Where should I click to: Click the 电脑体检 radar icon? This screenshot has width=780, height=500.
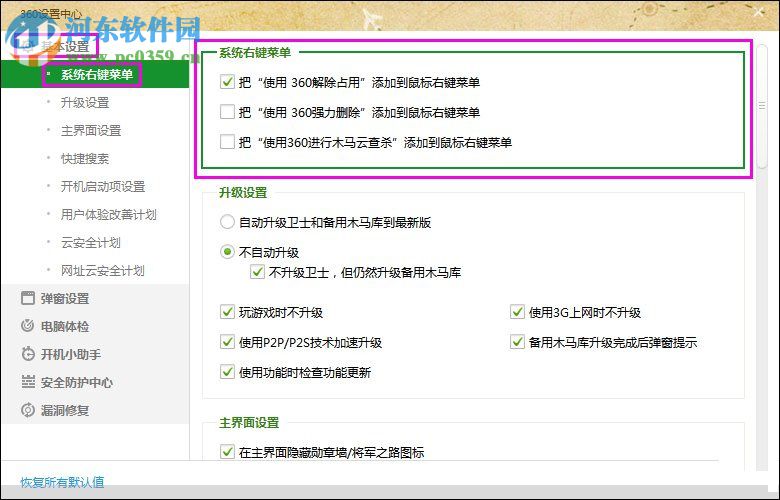pos(28,326)
